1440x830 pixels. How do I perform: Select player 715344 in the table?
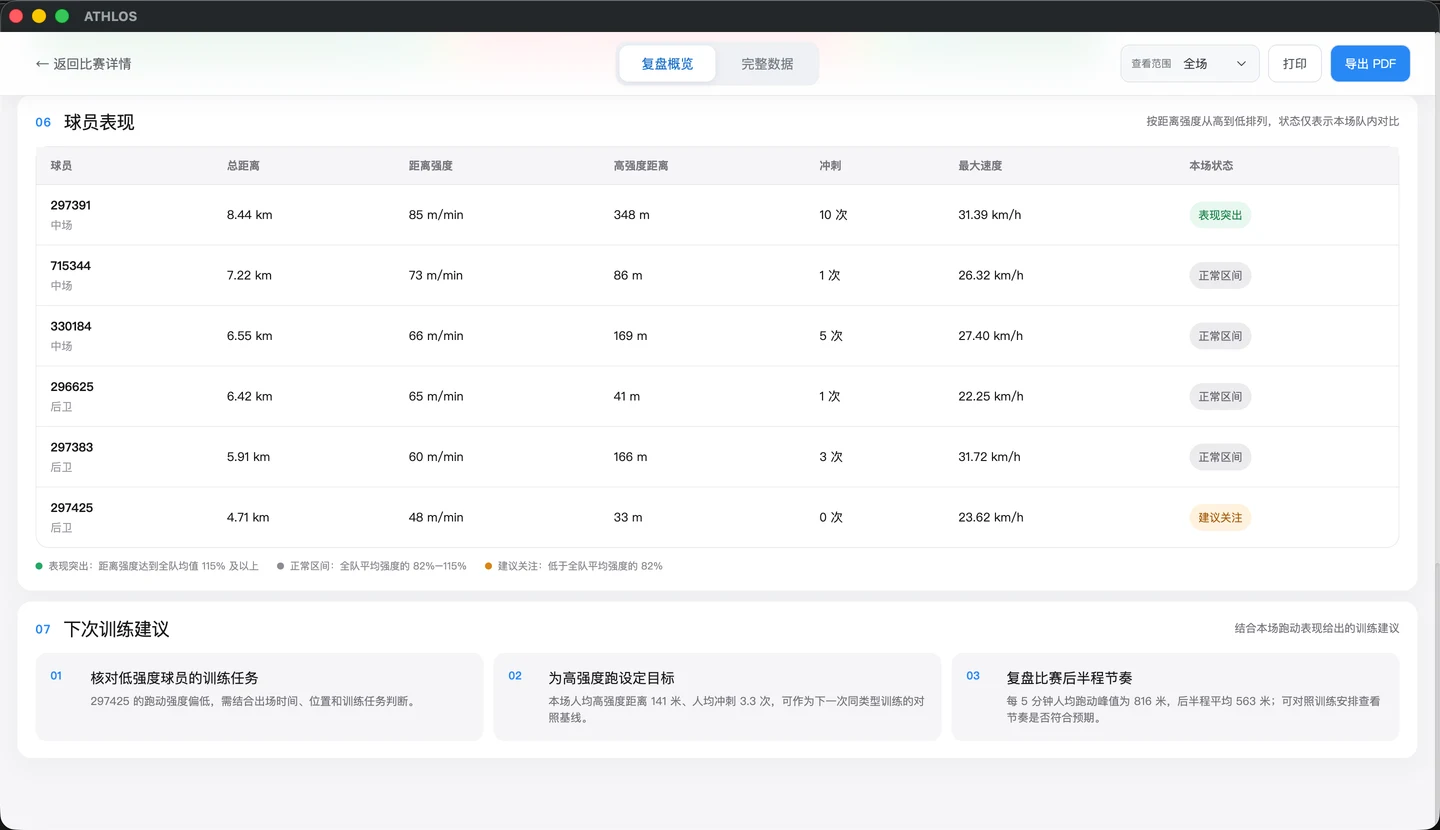point(717,276)
